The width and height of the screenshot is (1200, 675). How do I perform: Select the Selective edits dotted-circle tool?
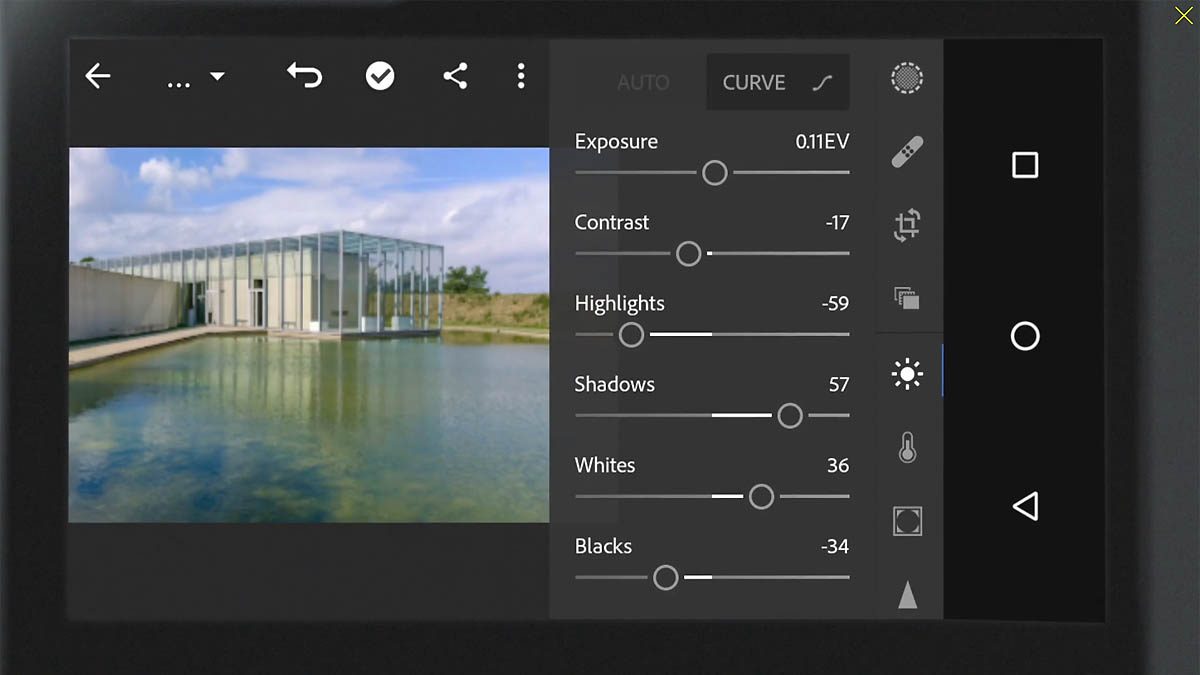[907, 78]
